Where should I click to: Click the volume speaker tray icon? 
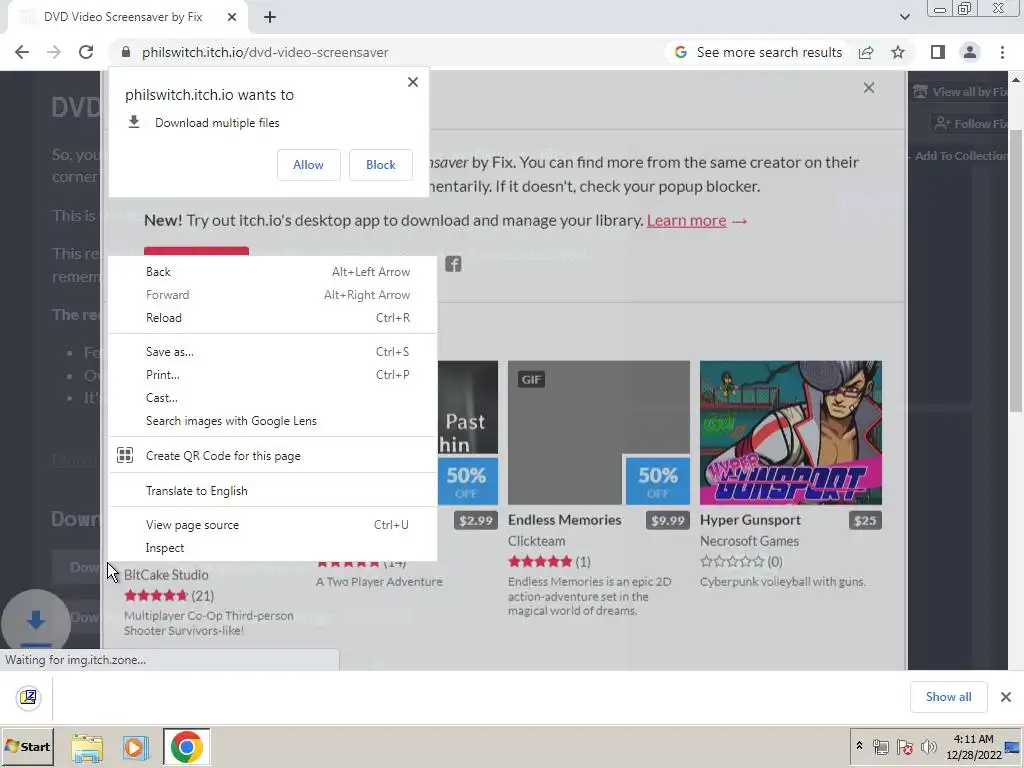pyautogui.click(x=928, y=747)
